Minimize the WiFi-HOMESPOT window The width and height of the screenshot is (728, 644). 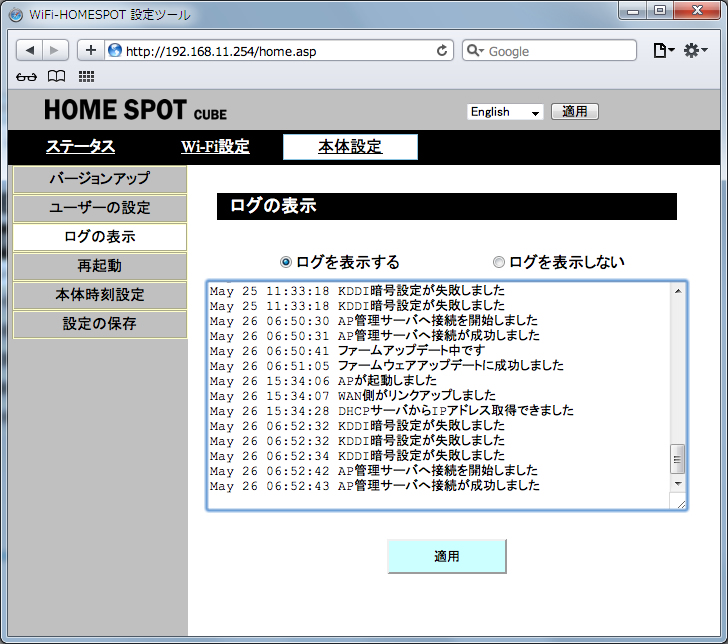point(633,11)
